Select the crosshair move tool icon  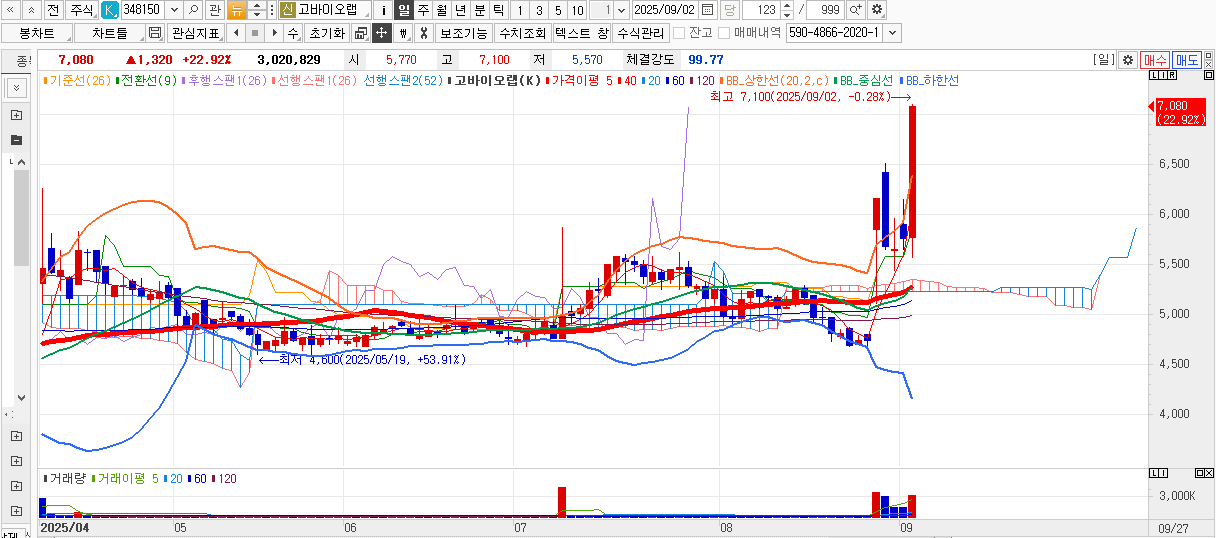381,33
